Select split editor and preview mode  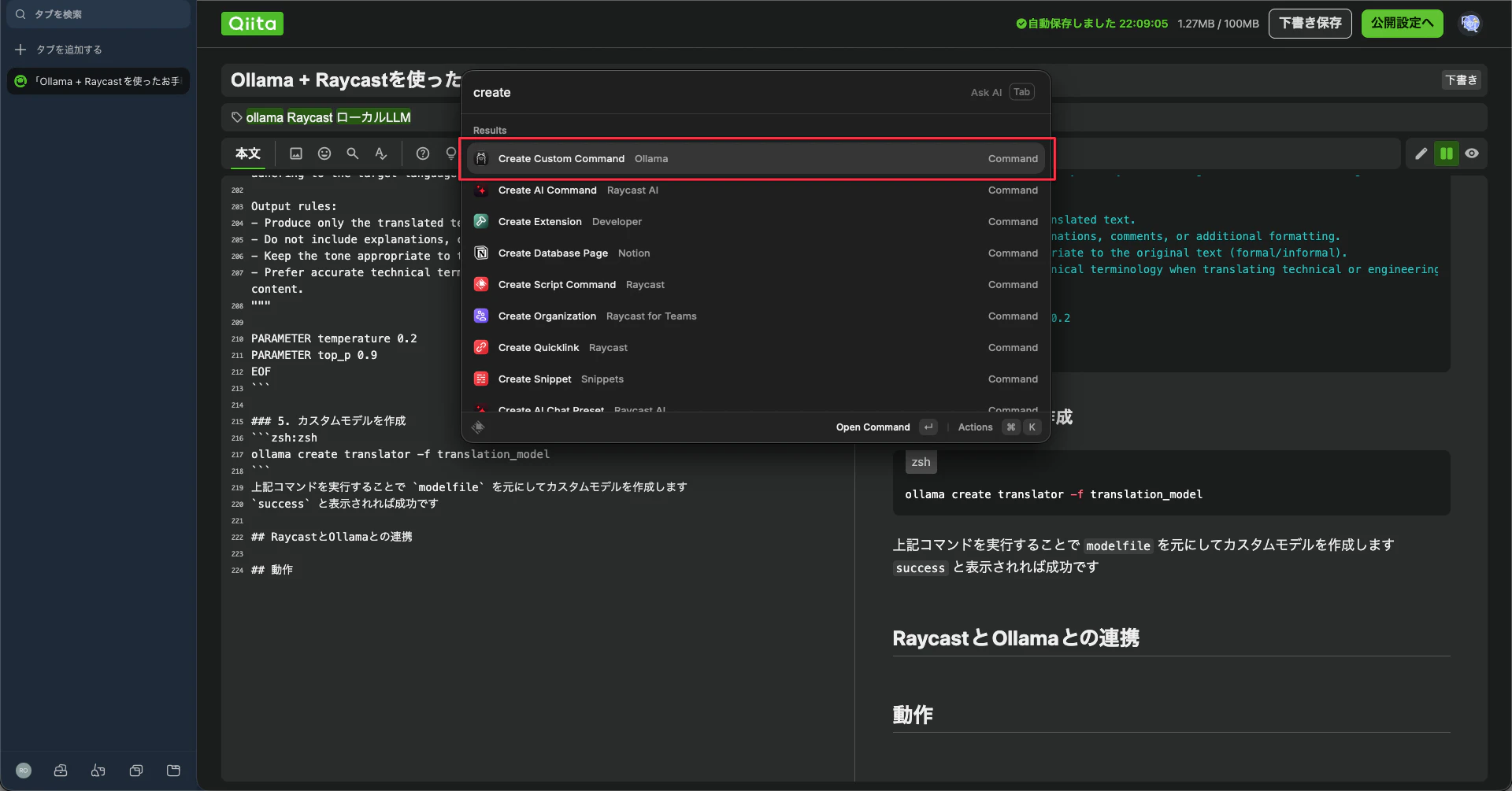[1447, 153]
